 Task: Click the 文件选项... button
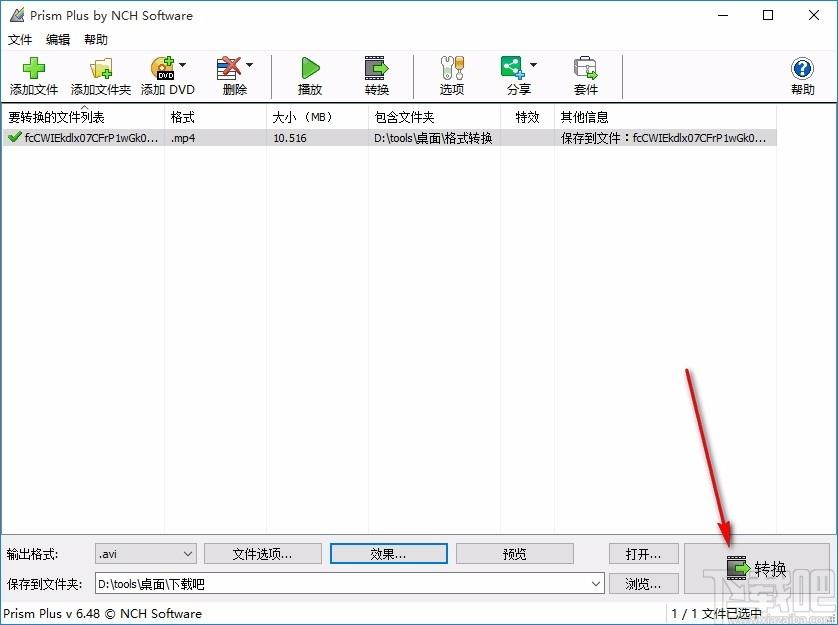[x=263, y=554]
